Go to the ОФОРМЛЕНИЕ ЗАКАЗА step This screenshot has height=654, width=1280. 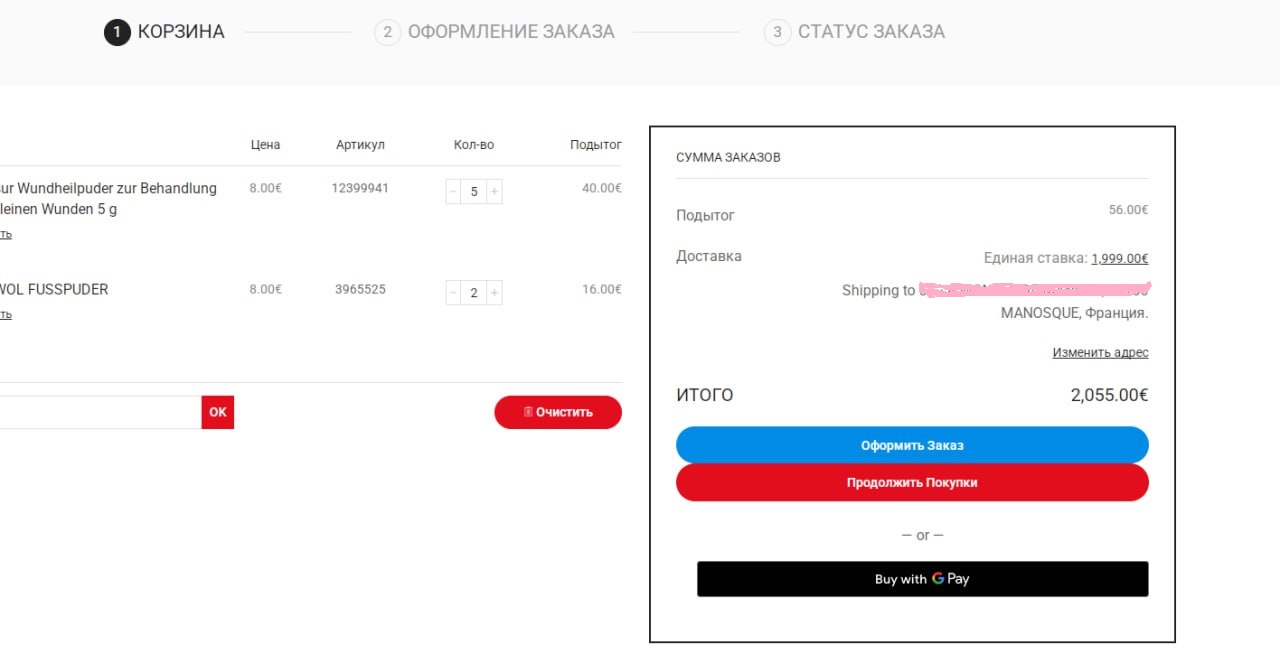tap(510, 32)
